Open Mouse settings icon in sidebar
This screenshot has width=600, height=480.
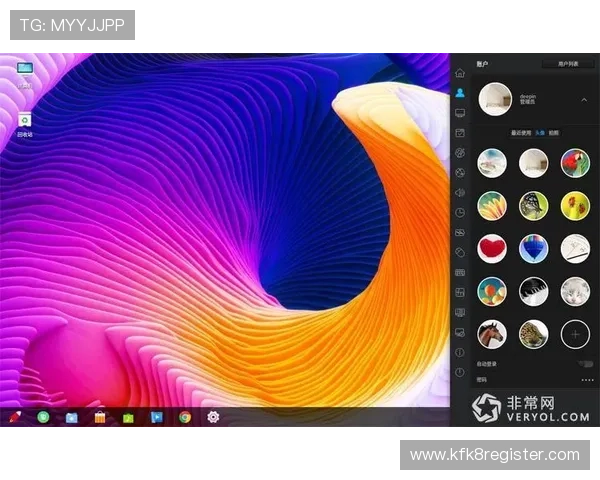click(x=460, y=252)
